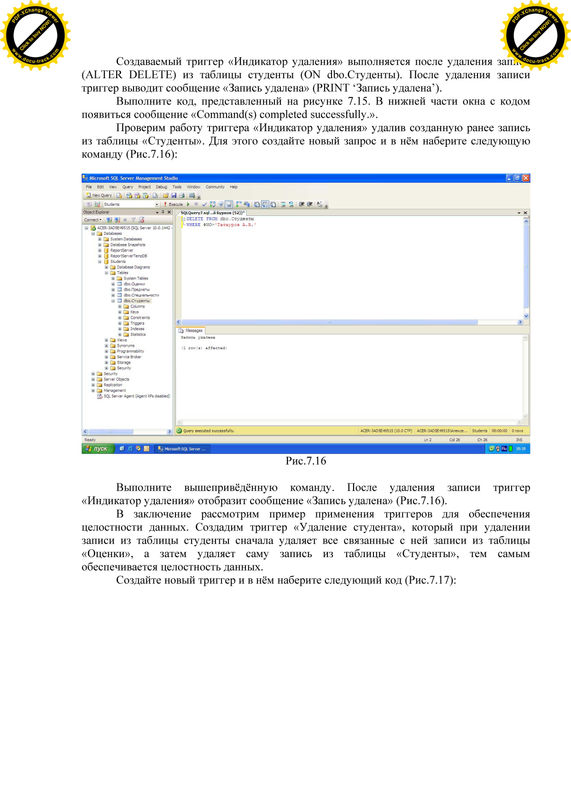Open the Community menu
Viewport: 571px width, 807px height.
[215, 187]
